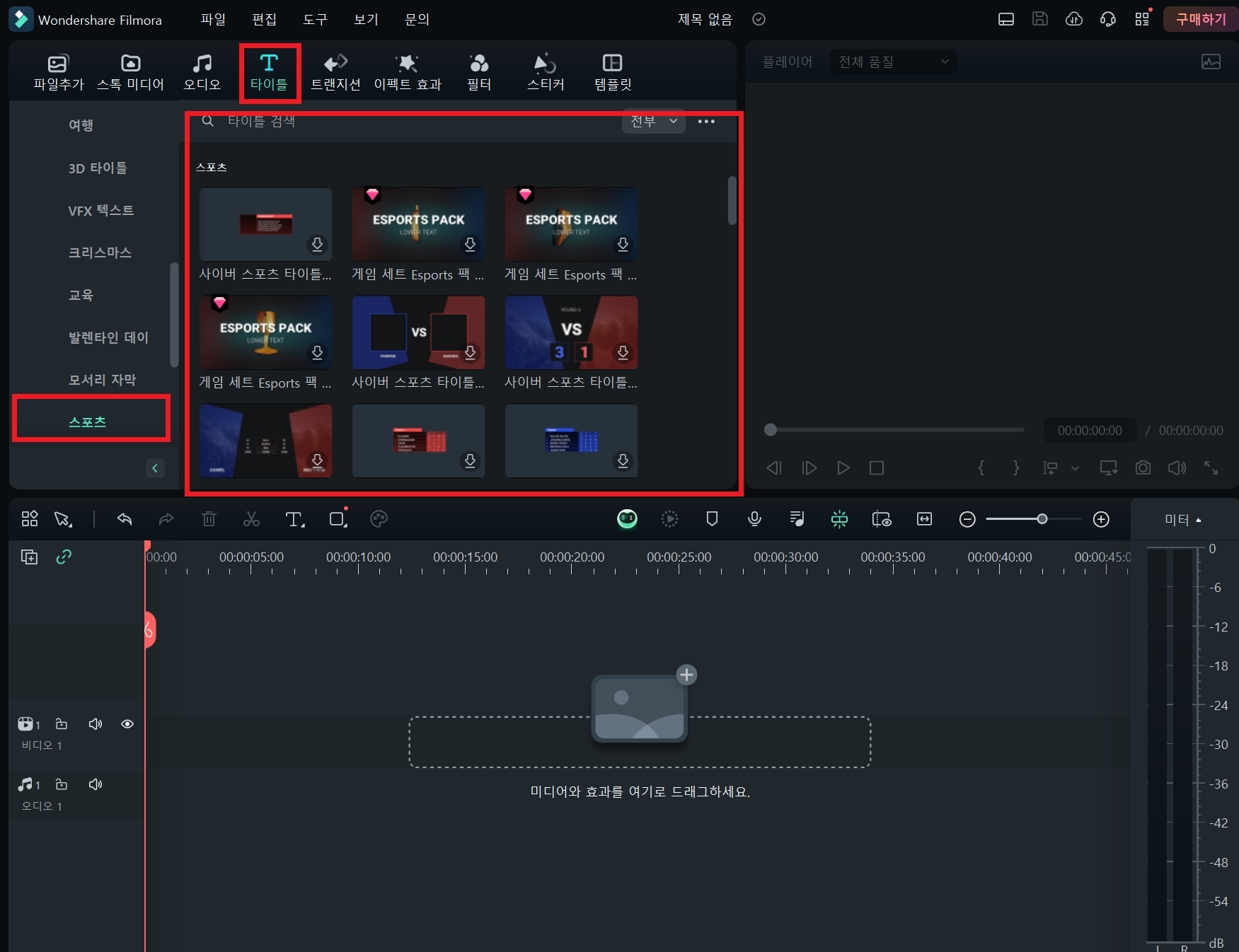Step back one frame in player
1239x952 pixels.
click(774, 468)
